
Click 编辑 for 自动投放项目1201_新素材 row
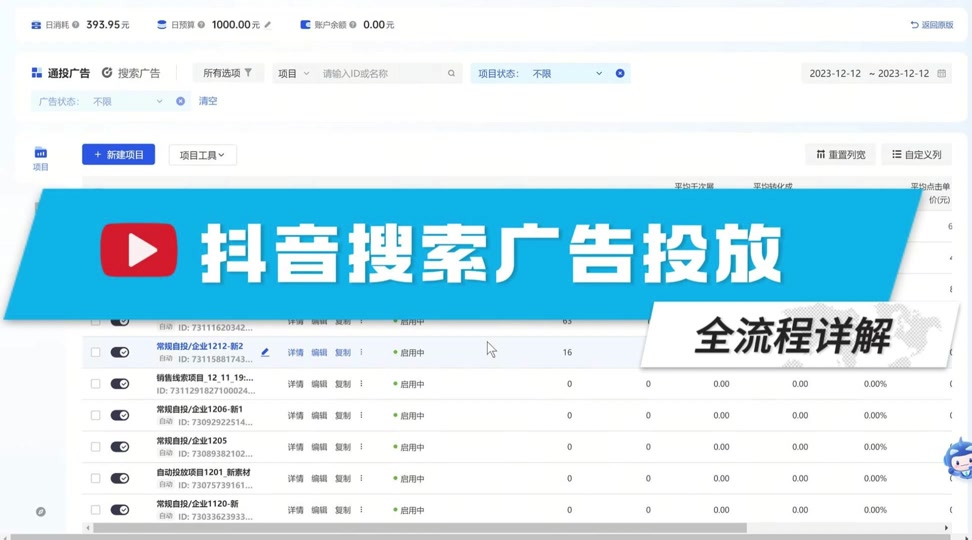click(x=319, y=478)
